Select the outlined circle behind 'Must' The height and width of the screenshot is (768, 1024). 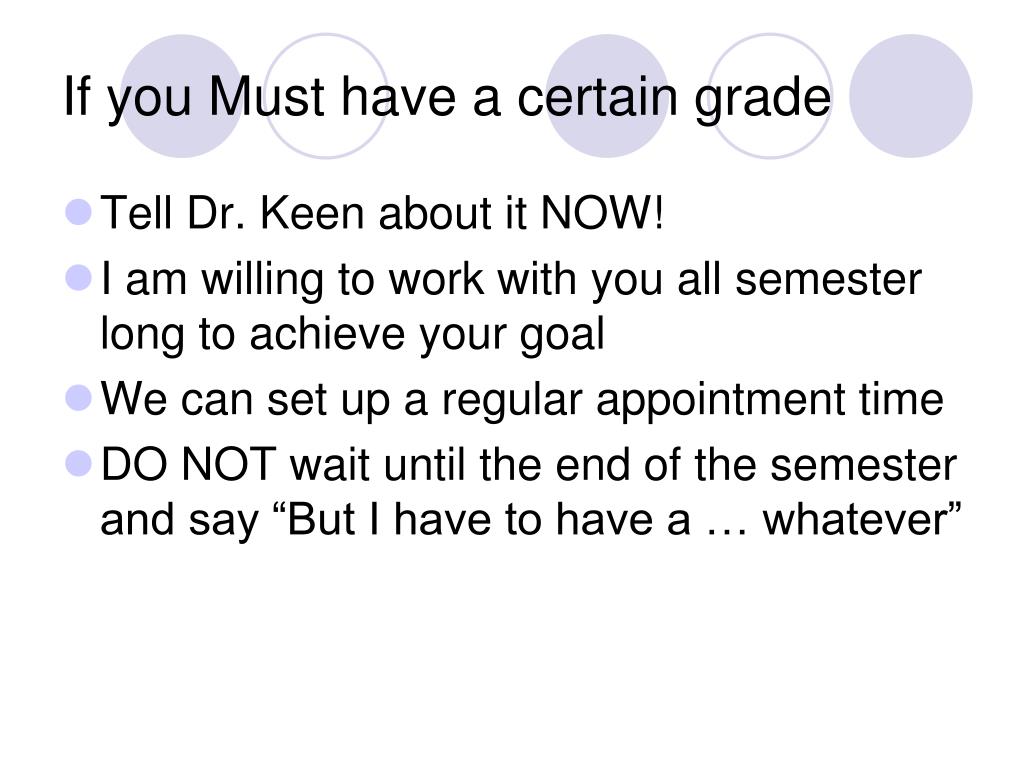pos(326,96)
